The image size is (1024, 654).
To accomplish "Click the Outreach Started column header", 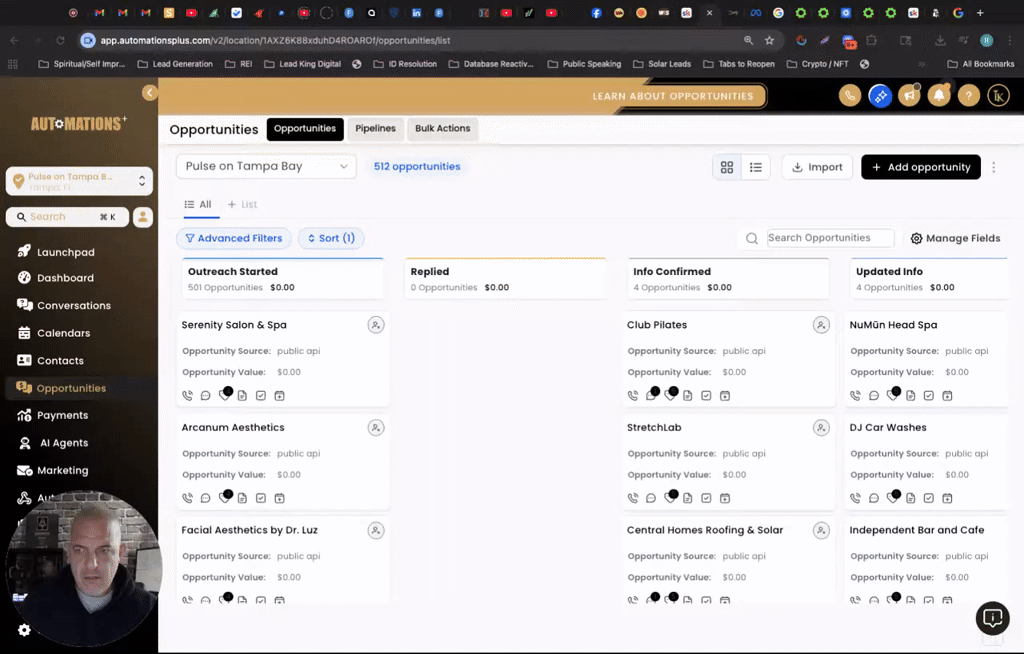I will (282, 279).
